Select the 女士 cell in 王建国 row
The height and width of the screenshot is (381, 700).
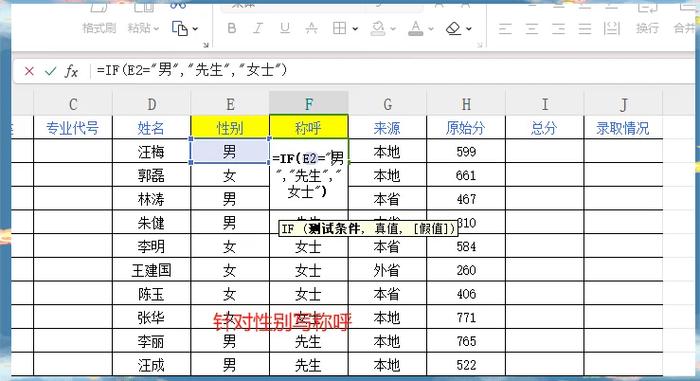point(308,270)
